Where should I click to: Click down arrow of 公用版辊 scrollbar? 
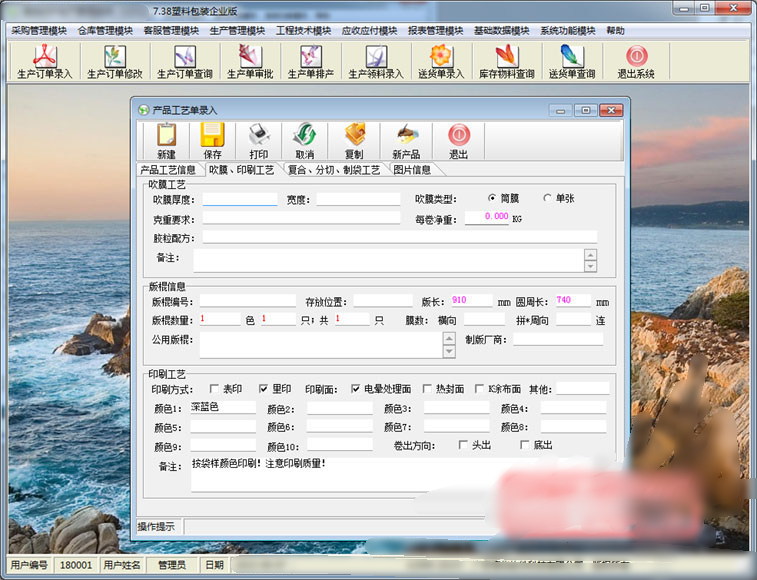tap(449, 351)
